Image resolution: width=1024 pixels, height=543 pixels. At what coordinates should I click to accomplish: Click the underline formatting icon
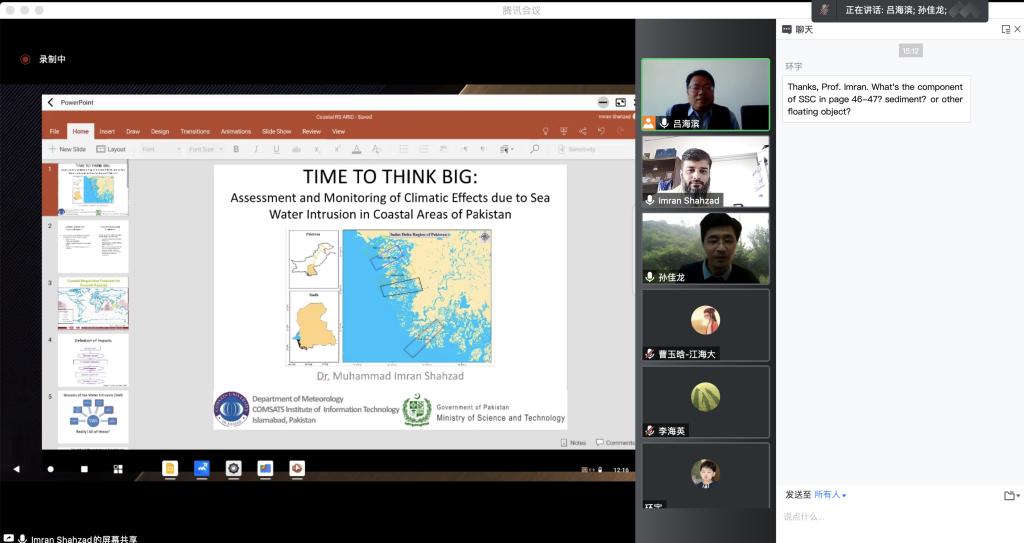[x=275, y=149]
